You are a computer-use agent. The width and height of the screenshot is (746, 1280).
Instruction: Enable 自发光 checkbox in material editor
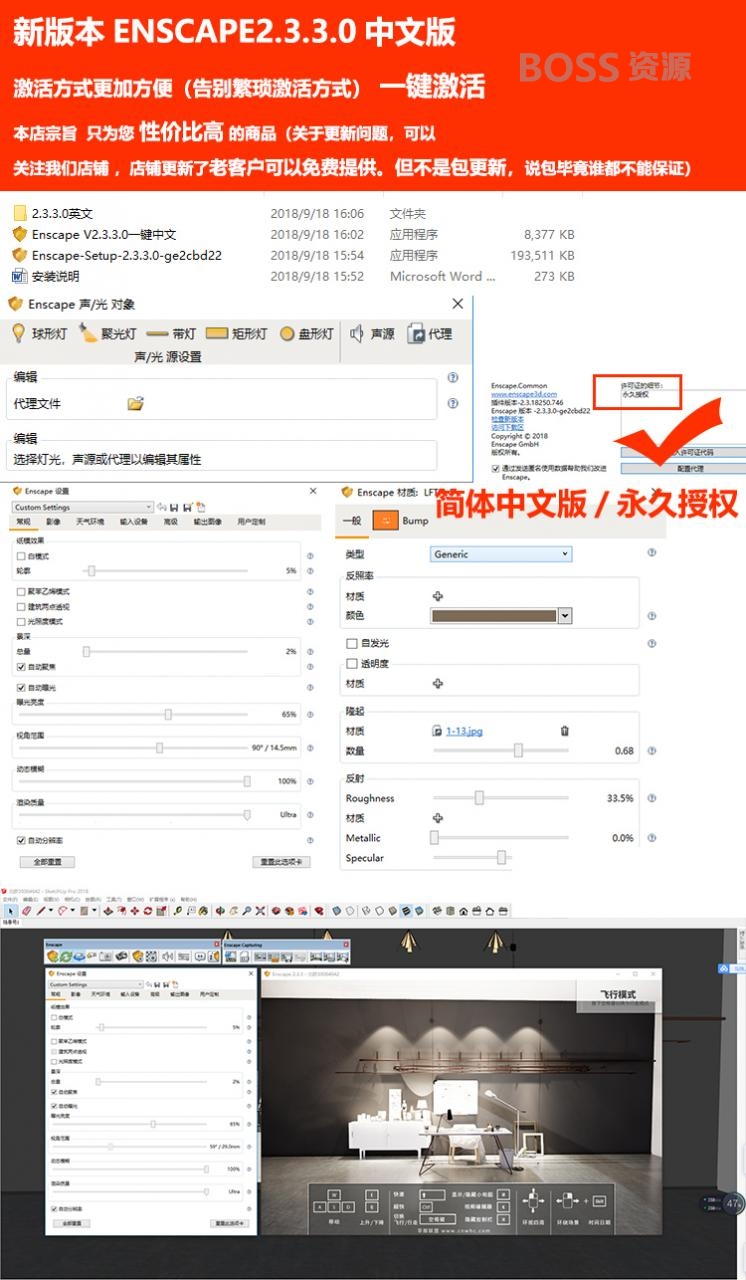(x=351, y=643)
